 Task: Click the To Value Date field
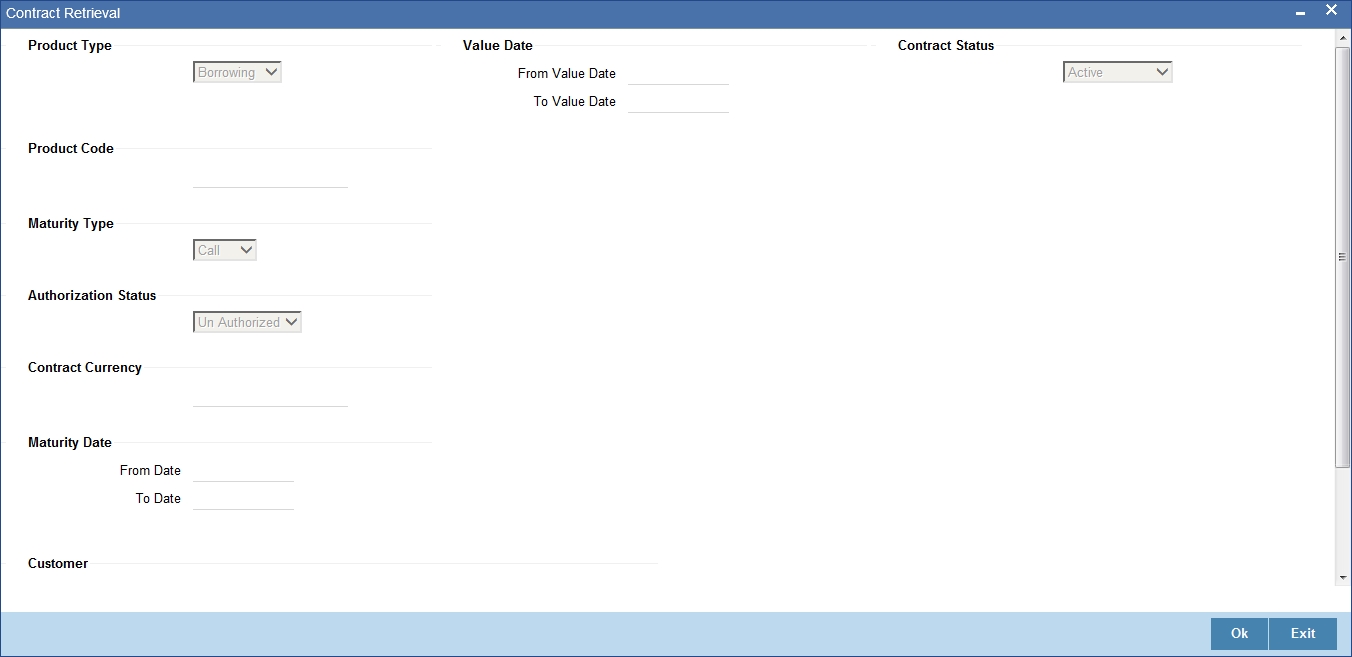click(x=678, y=101)
